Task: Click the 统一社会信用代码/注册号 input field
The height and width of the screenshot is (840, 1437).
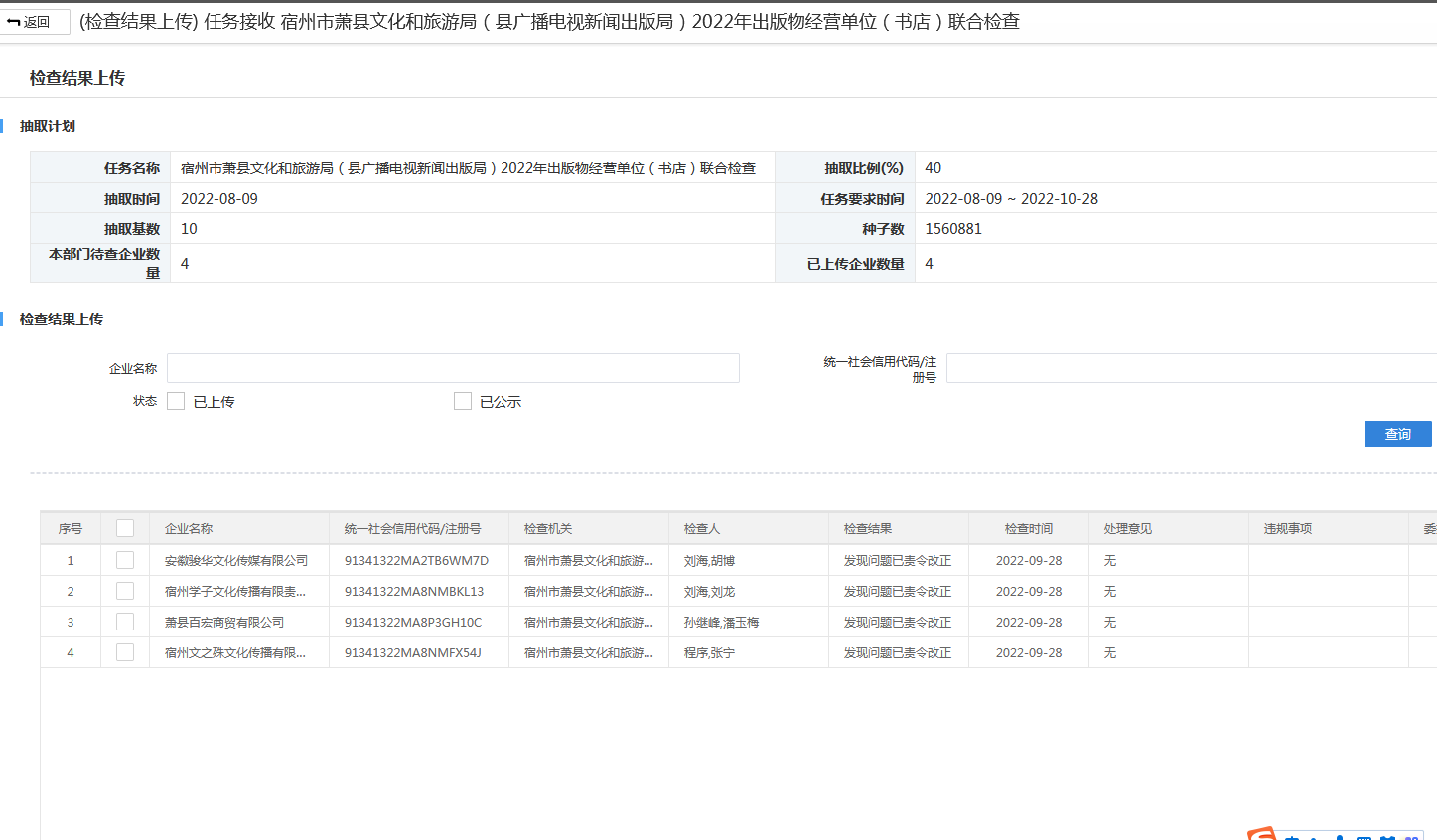Action: pos(1190,368)
